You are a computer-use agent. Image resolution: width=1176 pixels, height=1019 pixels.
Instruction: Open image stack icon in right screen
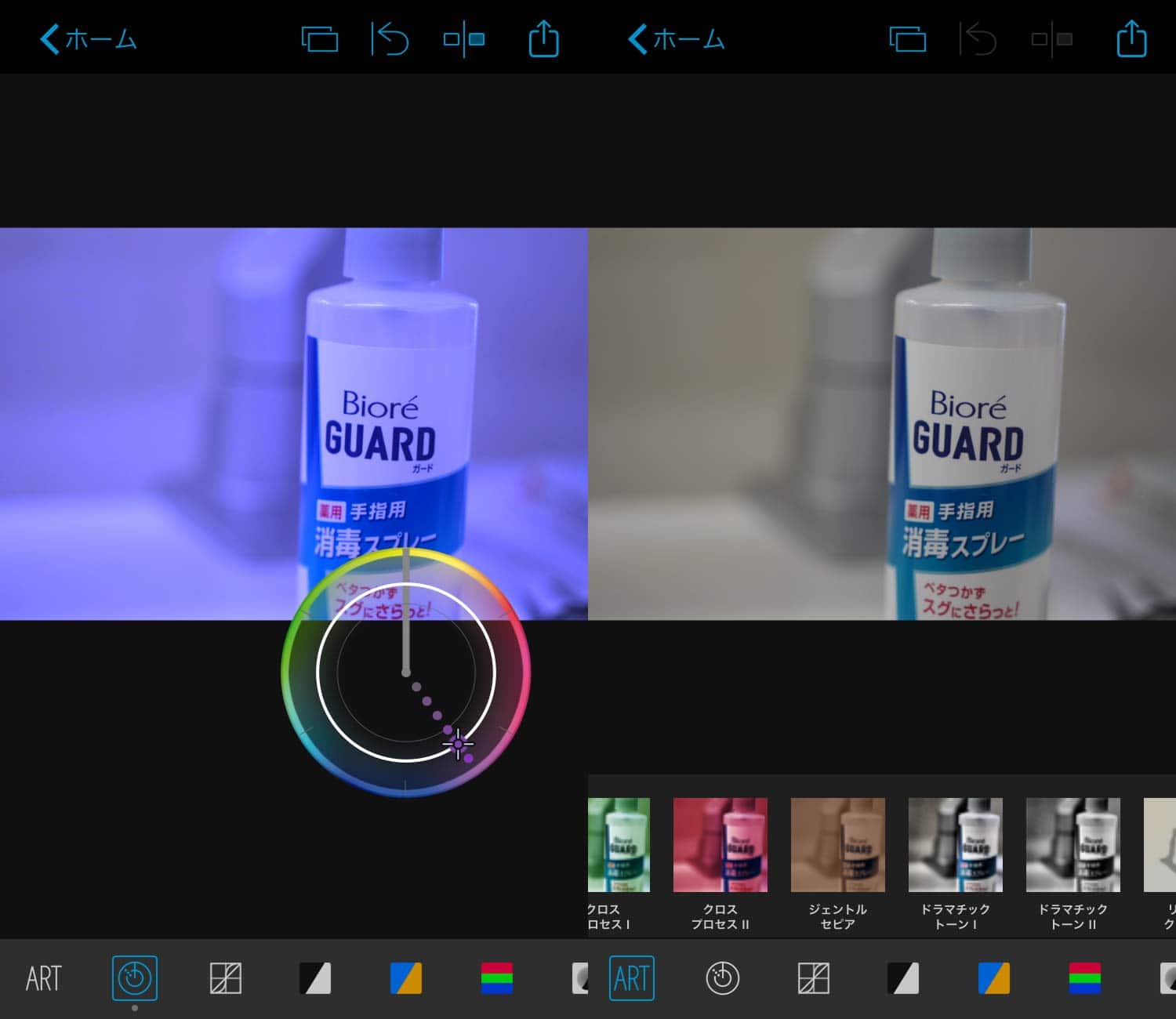908,39
